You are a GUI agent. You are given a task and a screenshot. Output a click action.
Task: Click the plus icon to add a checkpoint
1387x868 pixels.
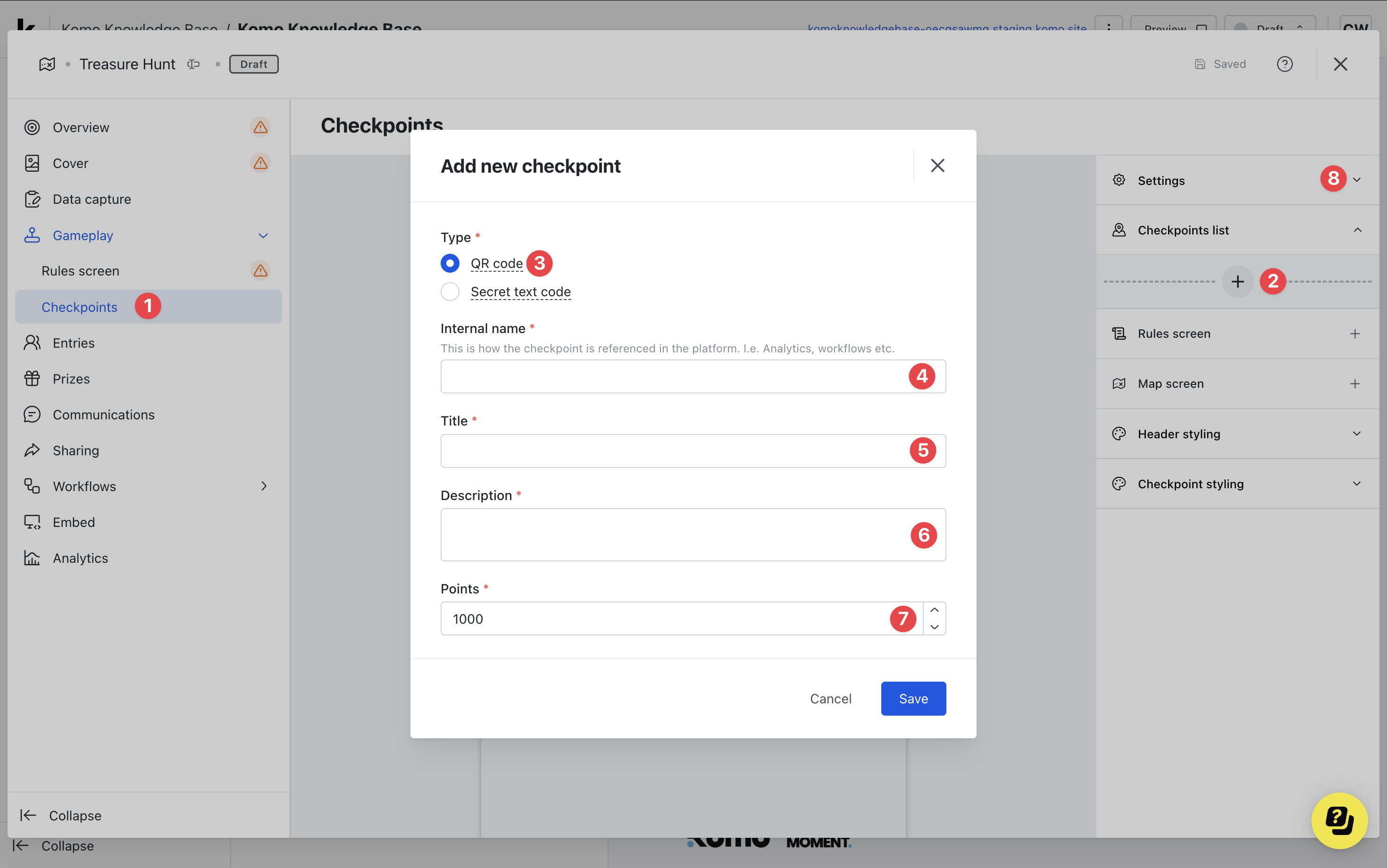pyautogui.click(x=1237, y=281)
